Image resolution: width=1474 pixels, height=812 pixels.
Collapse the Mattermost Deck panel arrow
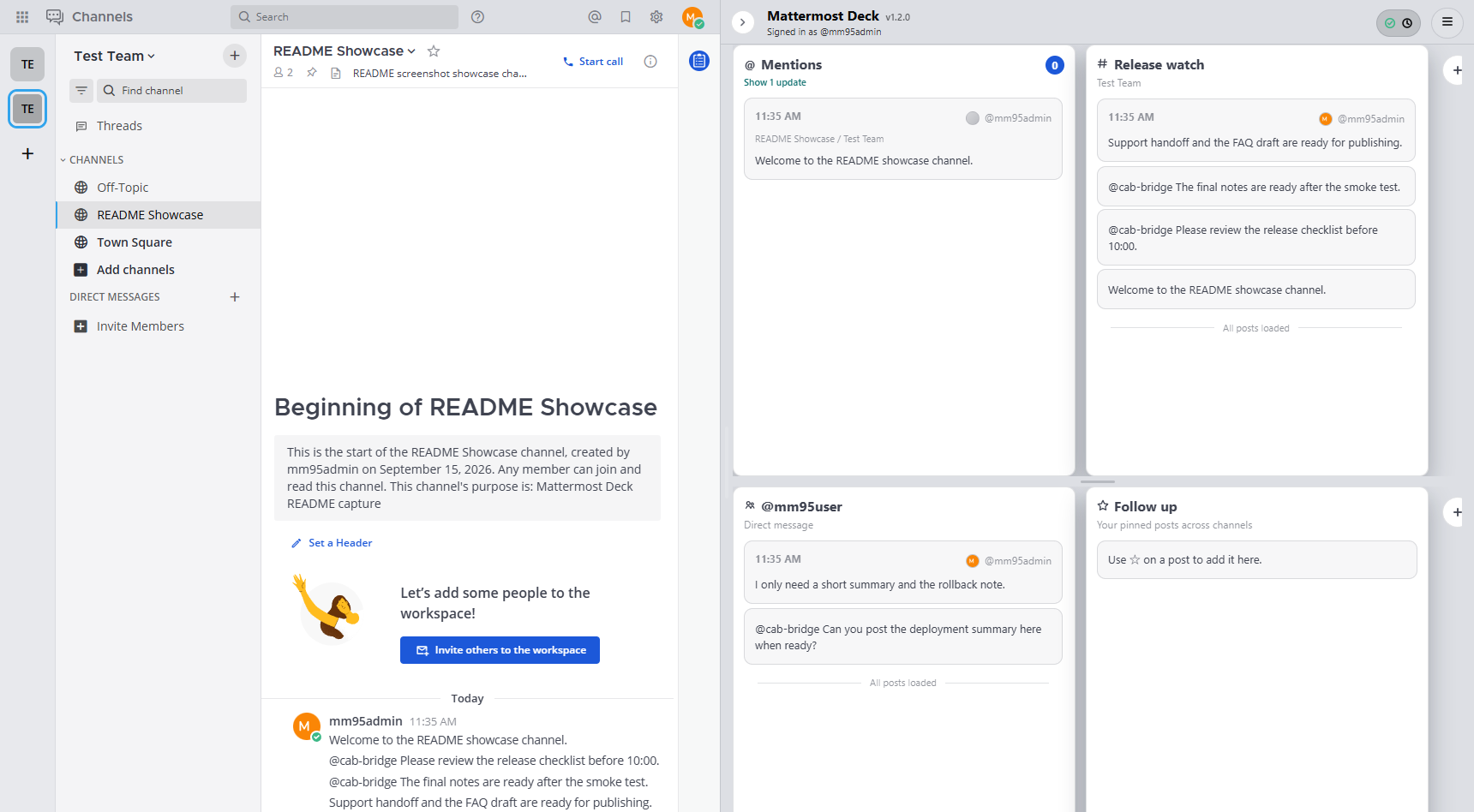[743, 22]
